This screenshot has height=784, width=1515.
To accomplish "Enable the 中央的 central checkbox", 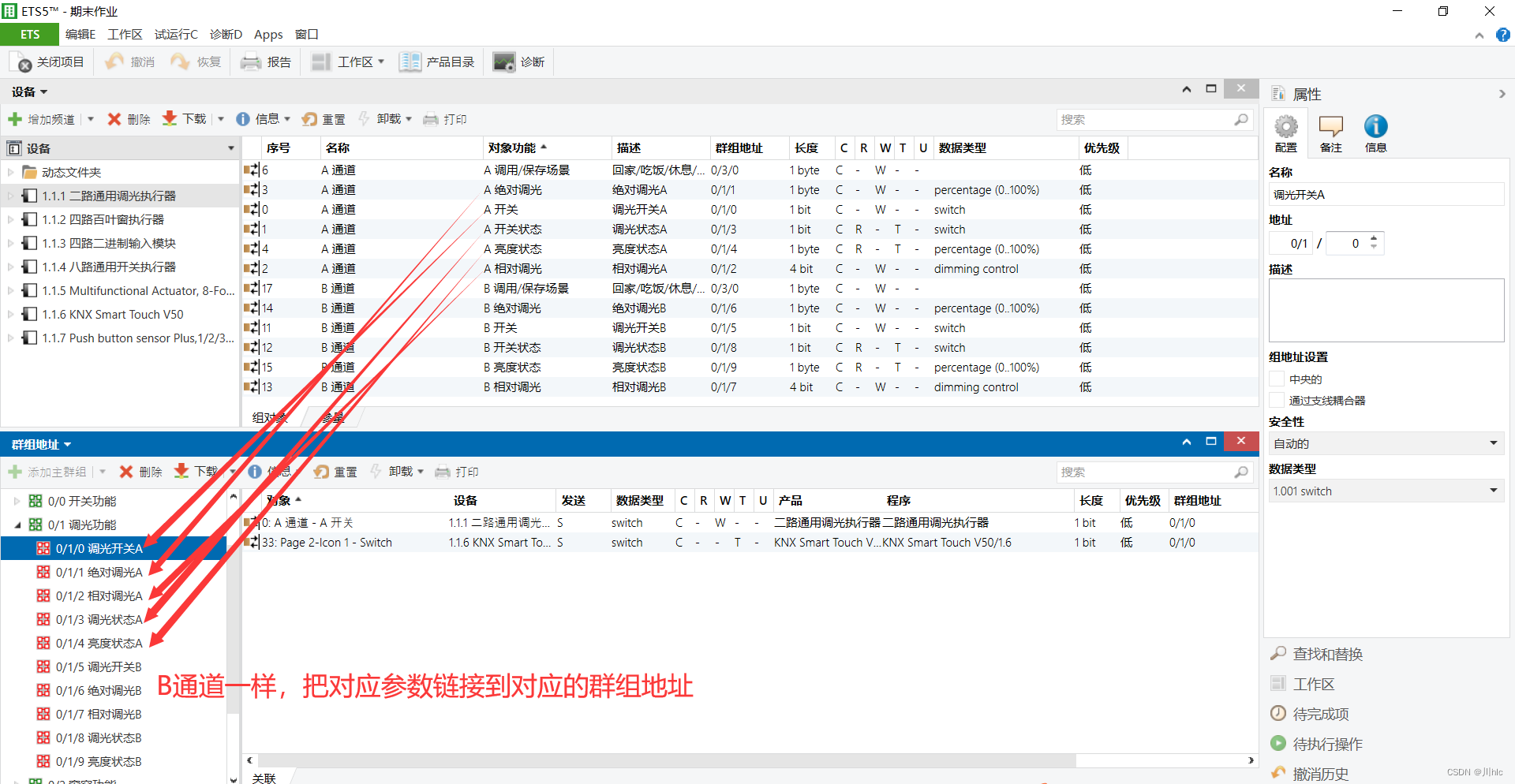I will 1276,379.
